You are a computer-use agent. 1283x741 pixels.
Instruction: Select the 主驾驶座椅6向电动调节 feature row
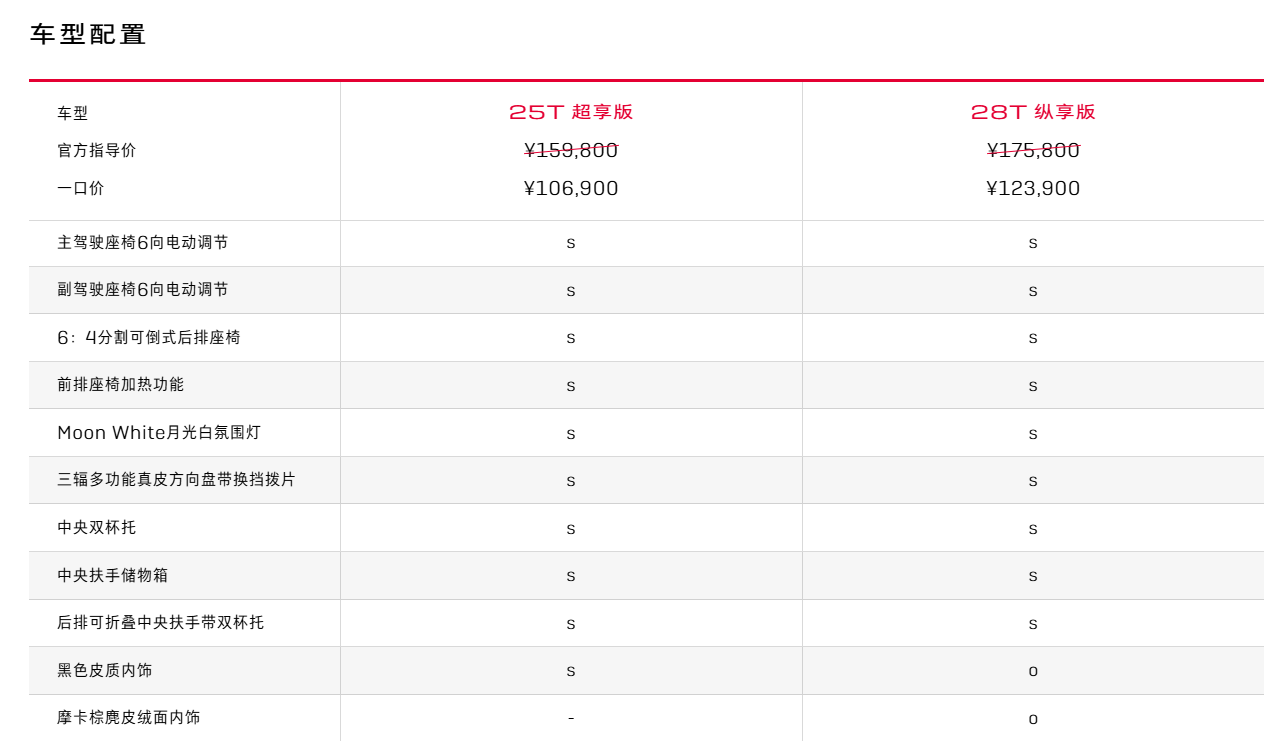(x=143, y=243)
